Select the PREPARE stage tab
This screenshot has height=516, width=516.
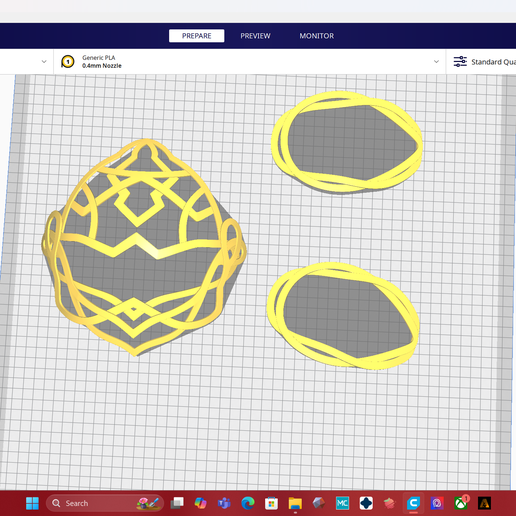[196, 36]
